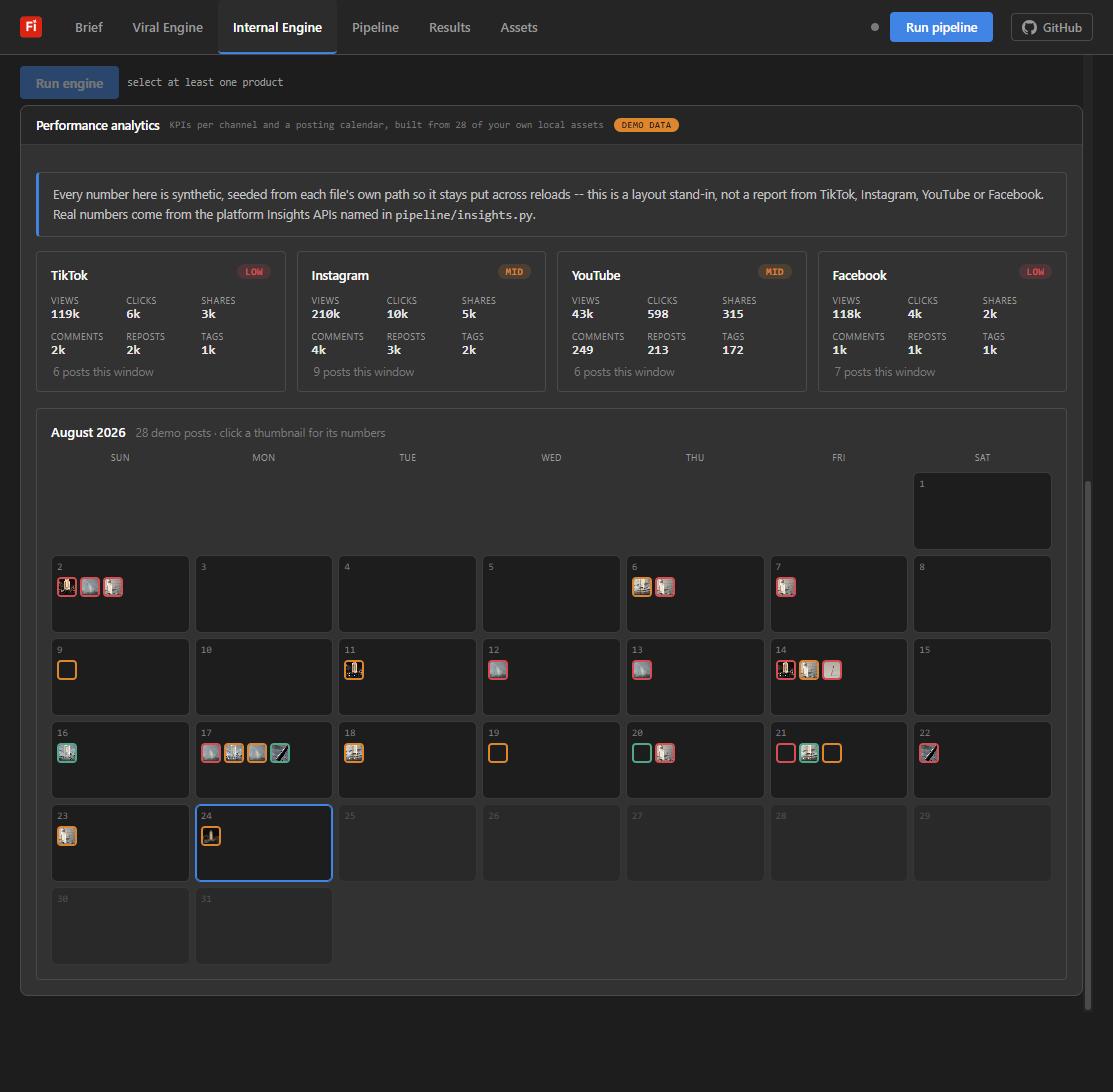Open fourth green post thumbnail on August 17
Image resolution: width=1113 pixels, height=1092 pixels.
click(280, 753)
